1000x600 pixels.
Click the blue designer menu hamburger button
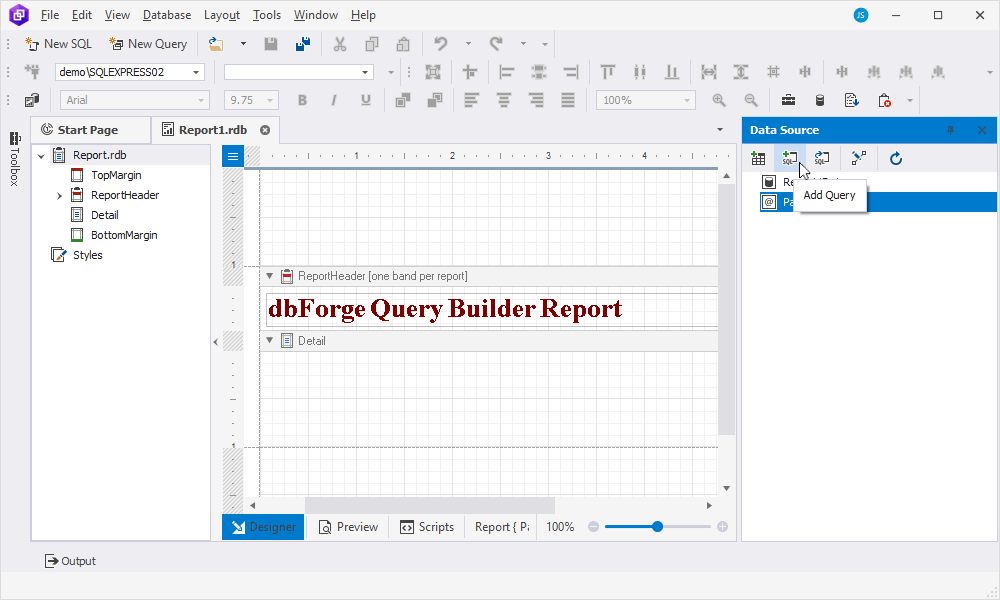click(233, 156)
